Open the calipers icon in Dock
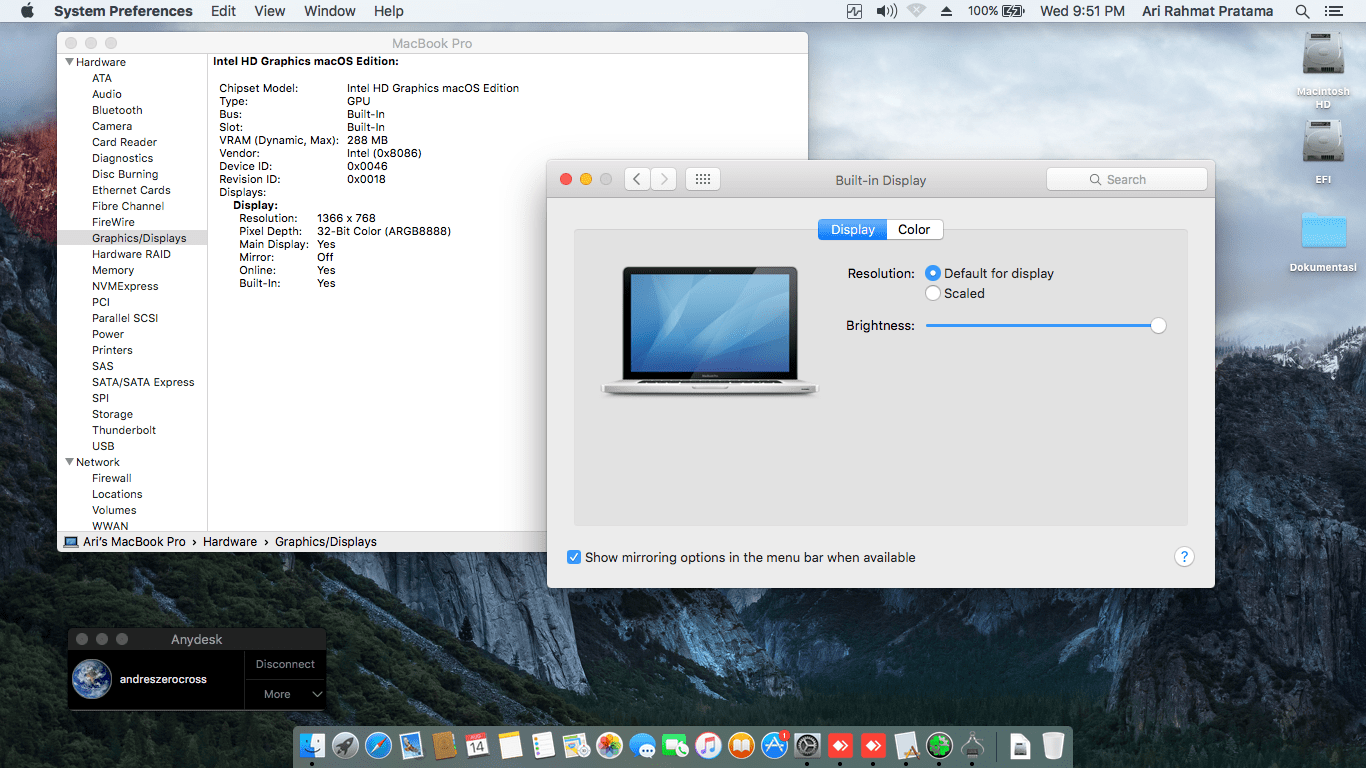Image resolution: width=1366 pixels, height=768 pixels. pos(972,745)
